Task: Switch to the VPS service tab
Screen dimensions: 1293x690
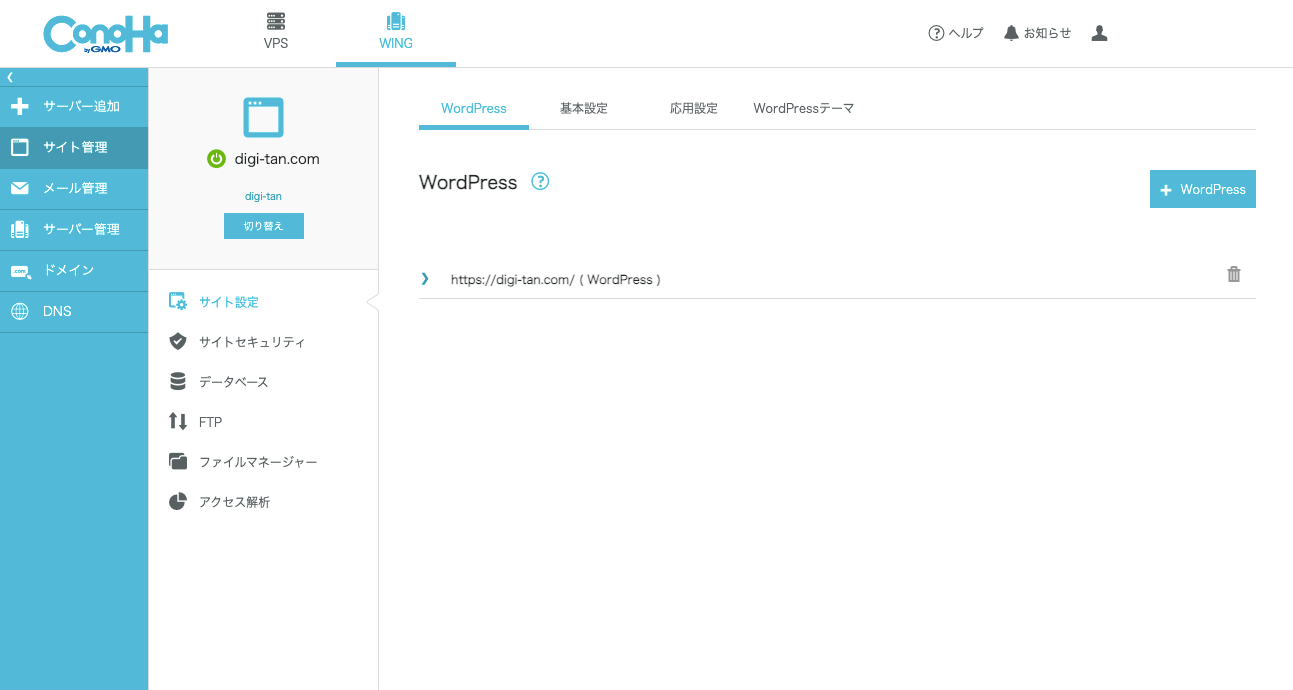Action: [x=276, y=33]
